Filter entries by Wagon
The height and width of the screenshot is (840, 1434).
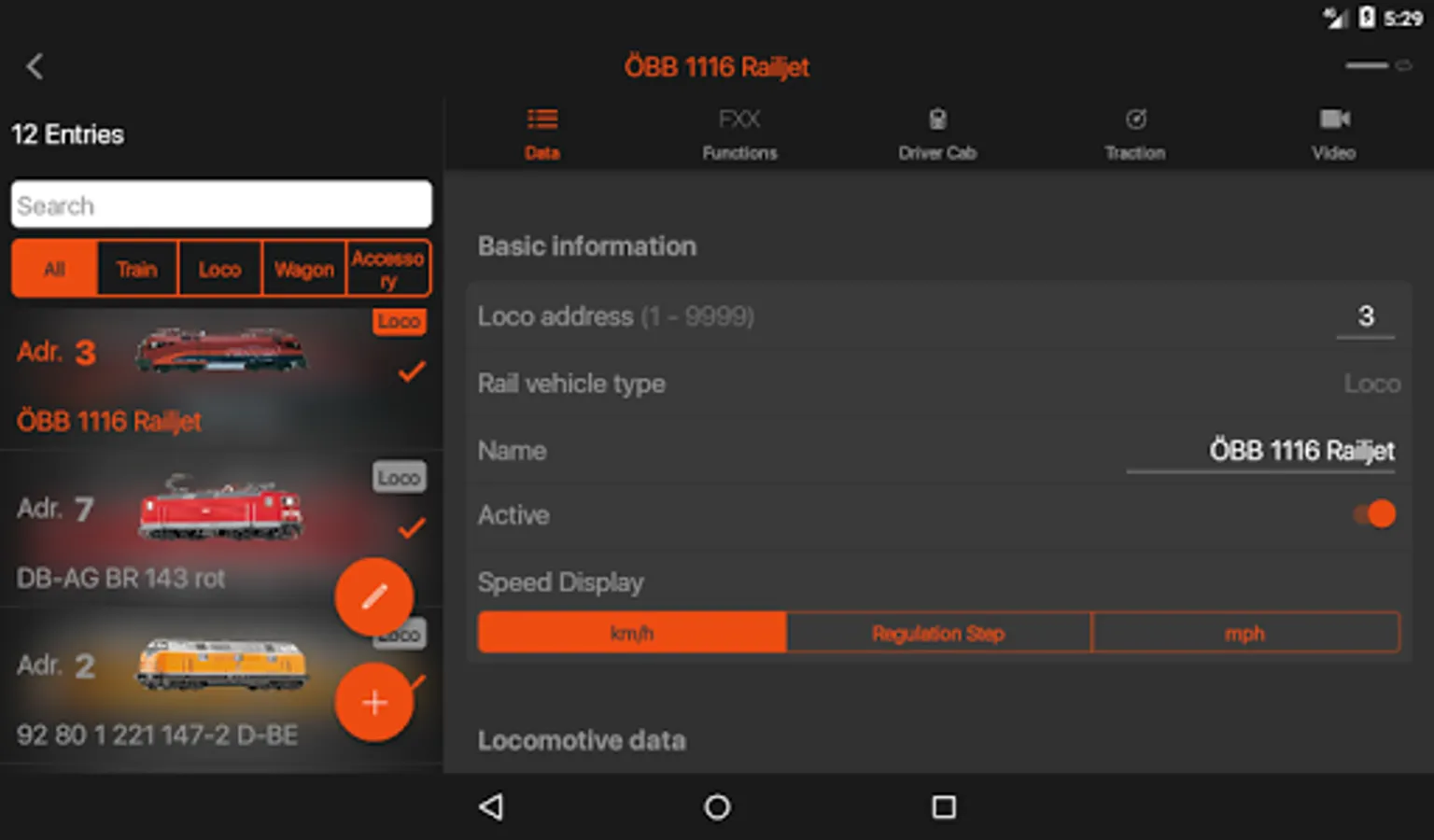point(304,269)
